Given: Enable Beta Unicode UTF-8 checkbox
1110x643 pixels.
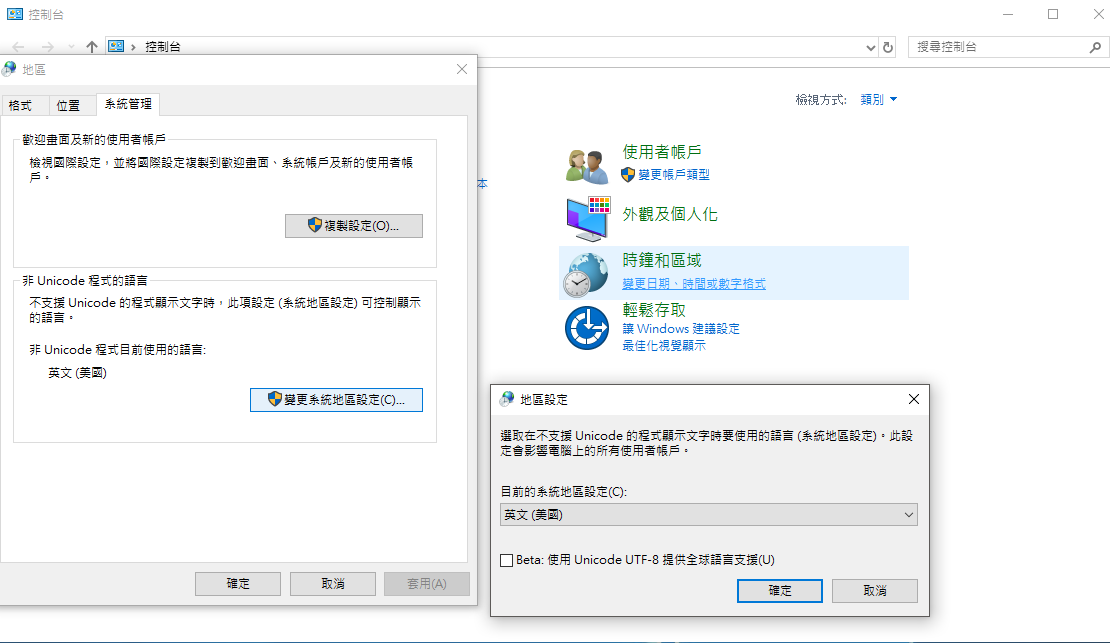Looking at the screenshot, I should [507, 560].
